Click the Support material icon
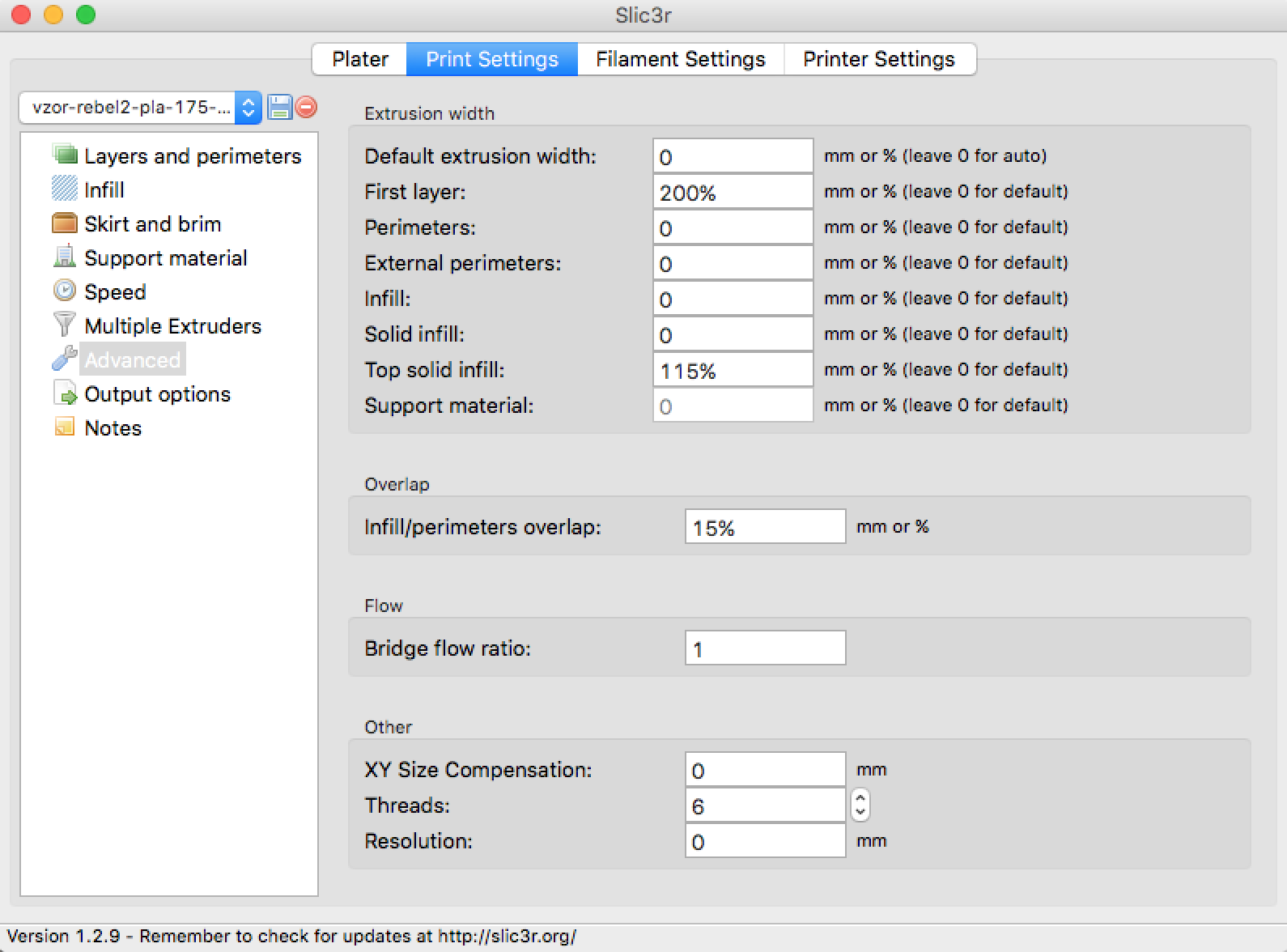The image size is (1287, 952). pyautogui.click(x=65, y=257)
